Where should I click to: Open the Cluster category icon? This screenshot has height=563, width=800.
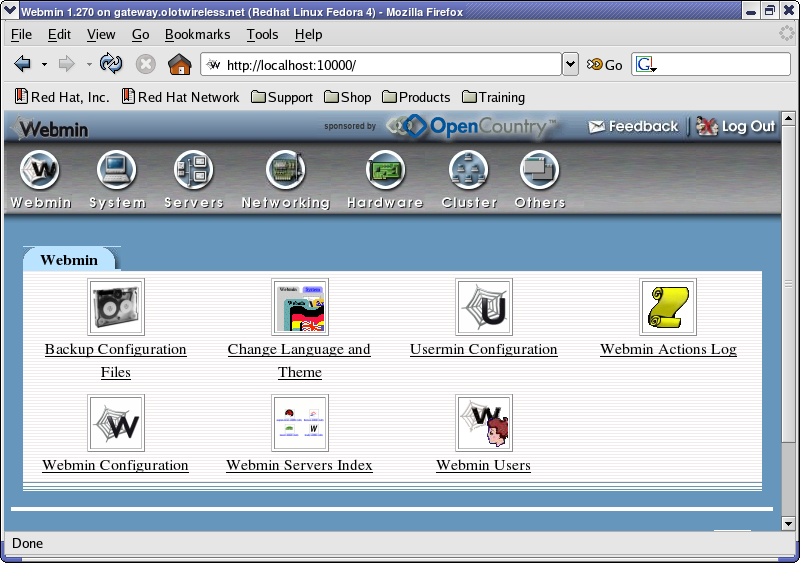[x=469, y=169]
